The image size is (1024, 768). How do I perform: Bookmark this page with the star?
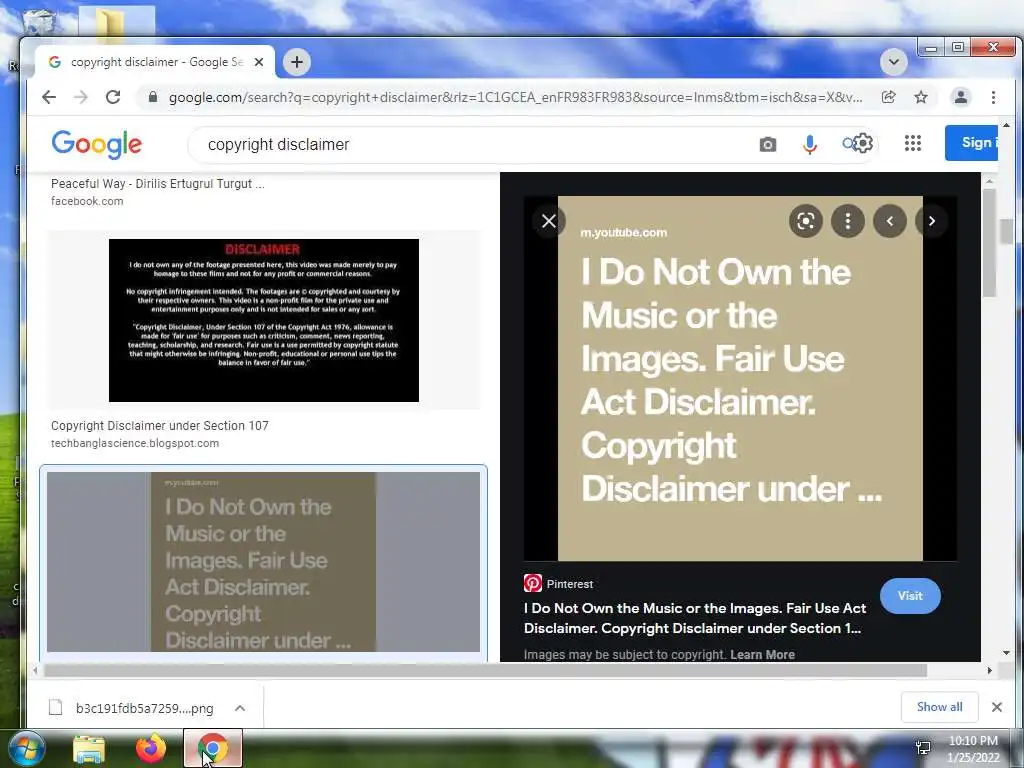pos(921,97)
